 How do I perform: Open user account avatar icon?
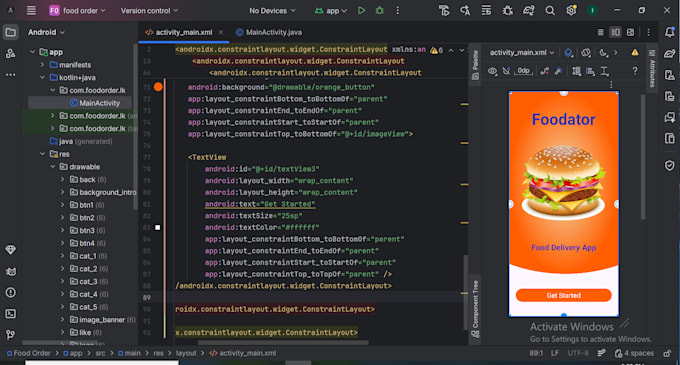click(x=592, y=10)
